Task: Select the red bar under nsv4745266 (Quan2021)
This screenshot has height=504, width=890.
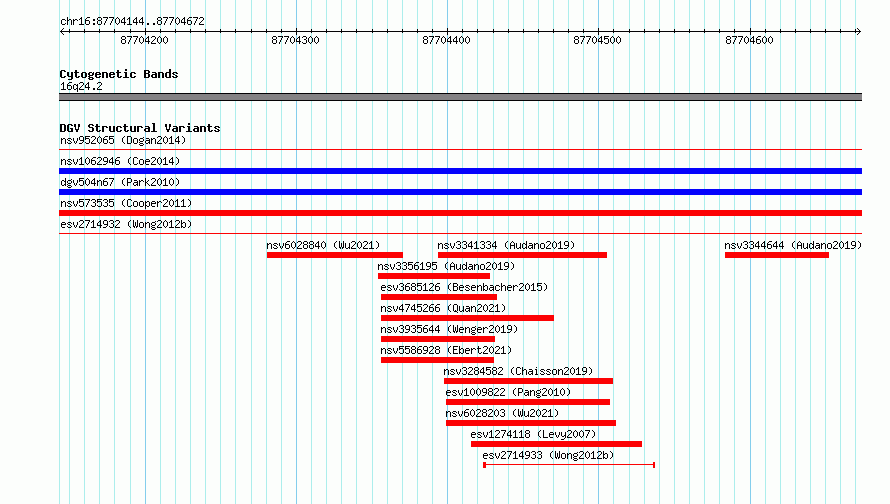Action: (467, 318)
